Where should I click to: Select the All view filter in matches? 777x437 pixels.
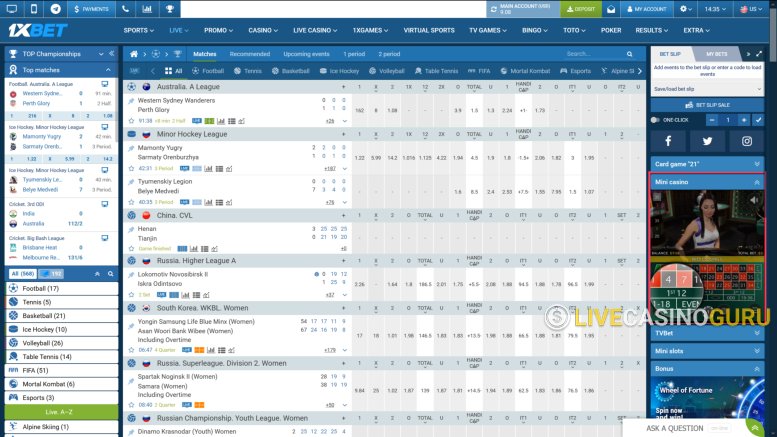pos(173,71)
